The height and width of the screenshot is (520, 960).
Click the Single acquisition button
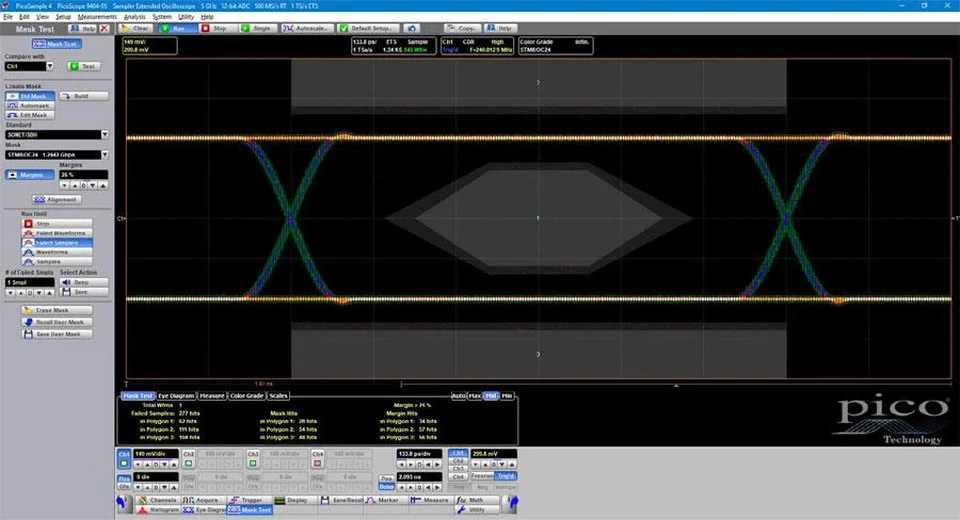click(259, 28)
